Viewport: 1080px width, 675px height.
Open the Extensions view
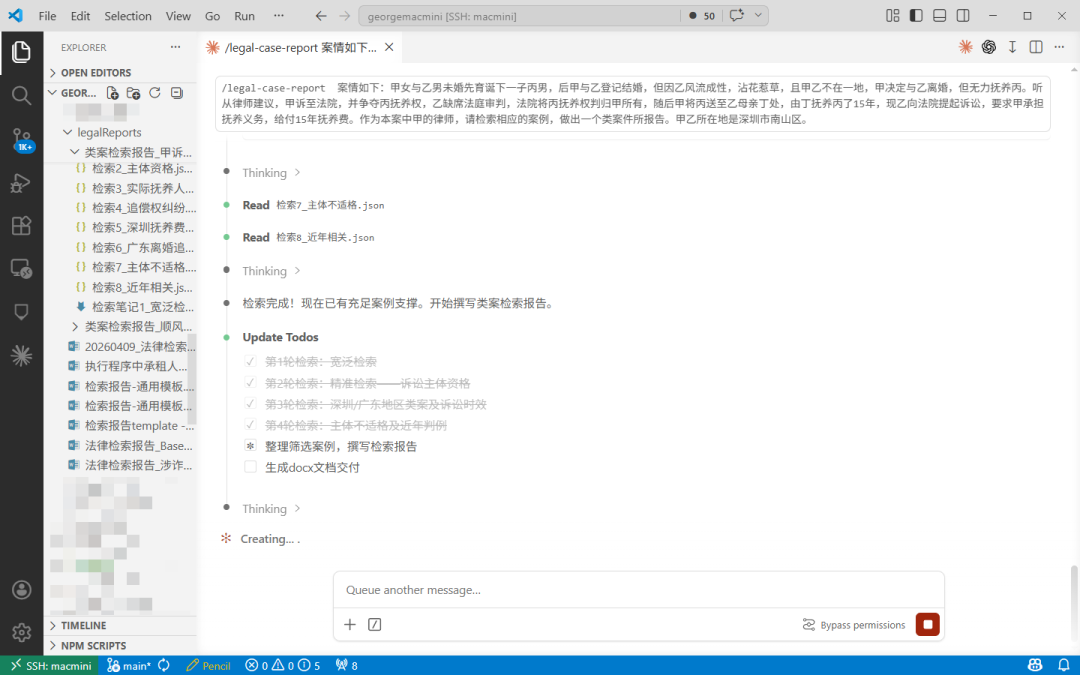tap(21, 225)
